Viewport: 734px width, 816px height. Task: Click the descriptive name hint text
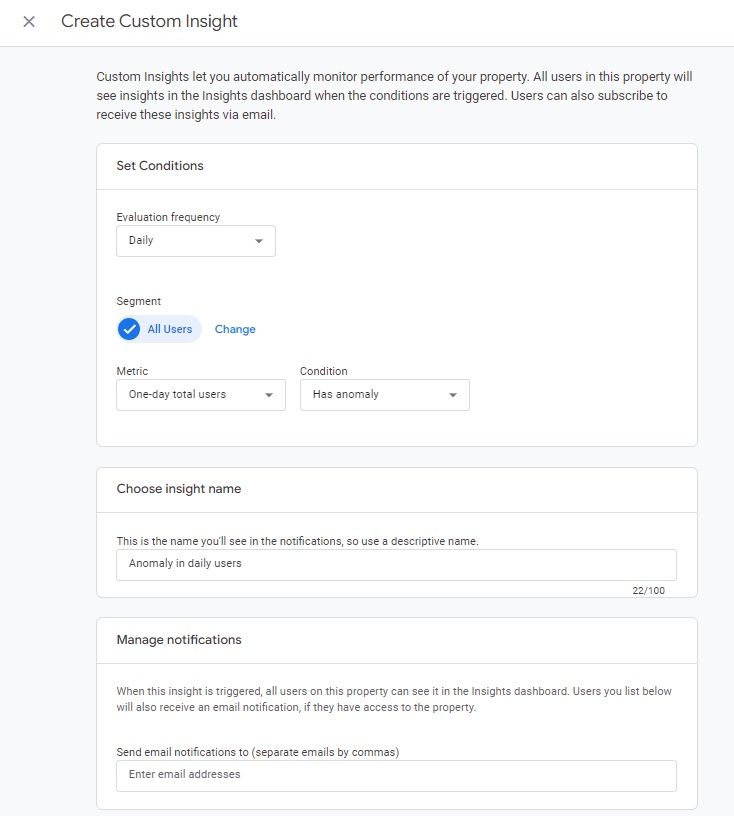point(297,541)
